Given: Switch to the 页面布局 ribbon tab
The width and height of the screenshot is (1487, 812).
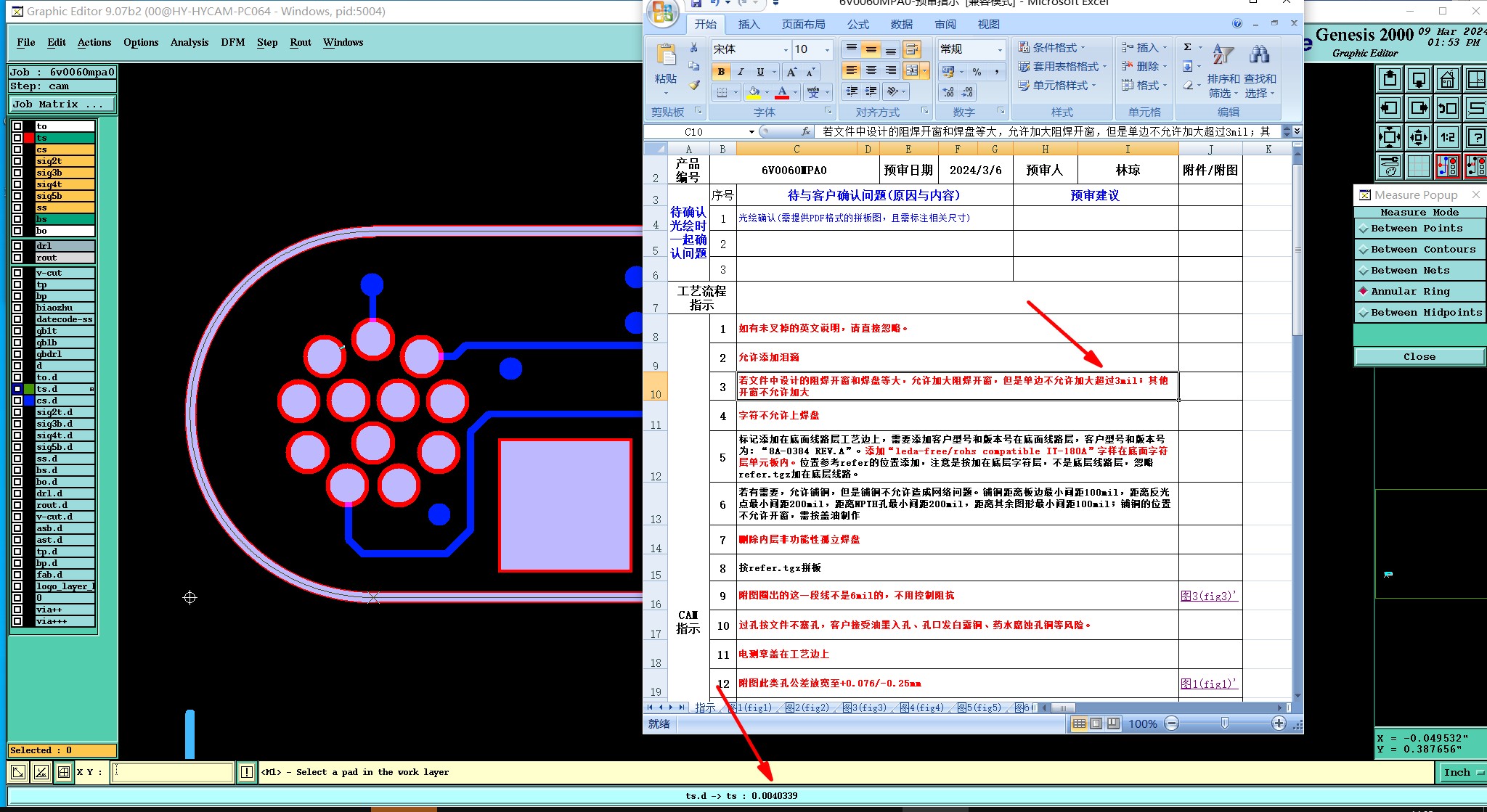Looking at the screenshot, I should coord(803,24).
